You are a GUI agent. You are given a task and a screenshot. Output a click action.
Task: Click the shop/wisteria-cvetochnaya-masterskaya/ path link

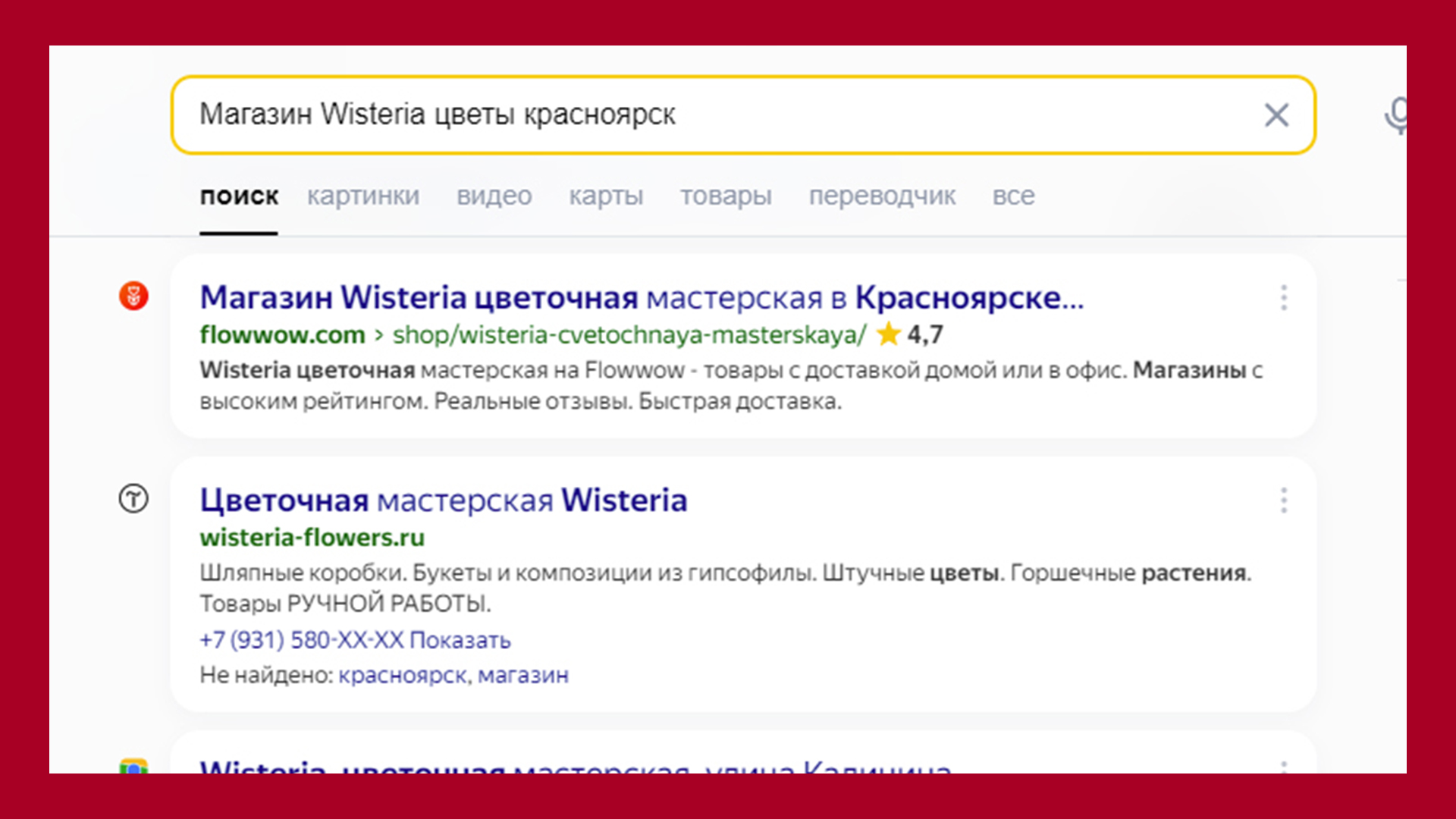pyautogui.click(x=629, y=335)
